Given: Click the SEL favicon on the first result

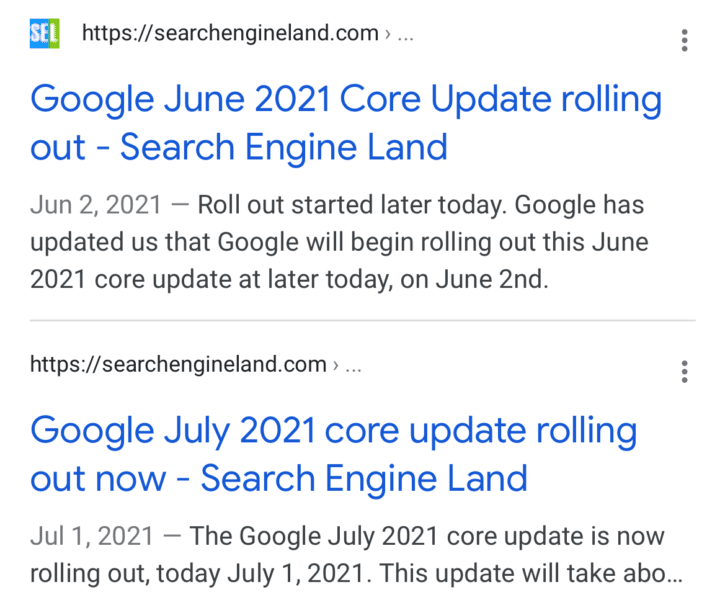Looking at the screenshot, I should pos(44,33).
